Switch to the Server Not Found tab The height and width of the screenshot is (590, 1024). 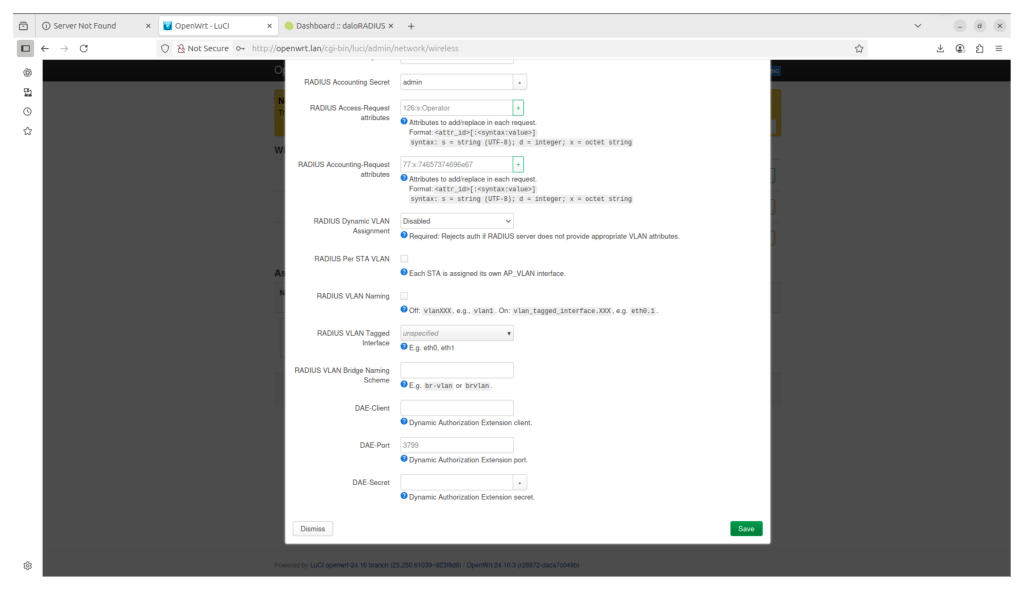point(93,25)
